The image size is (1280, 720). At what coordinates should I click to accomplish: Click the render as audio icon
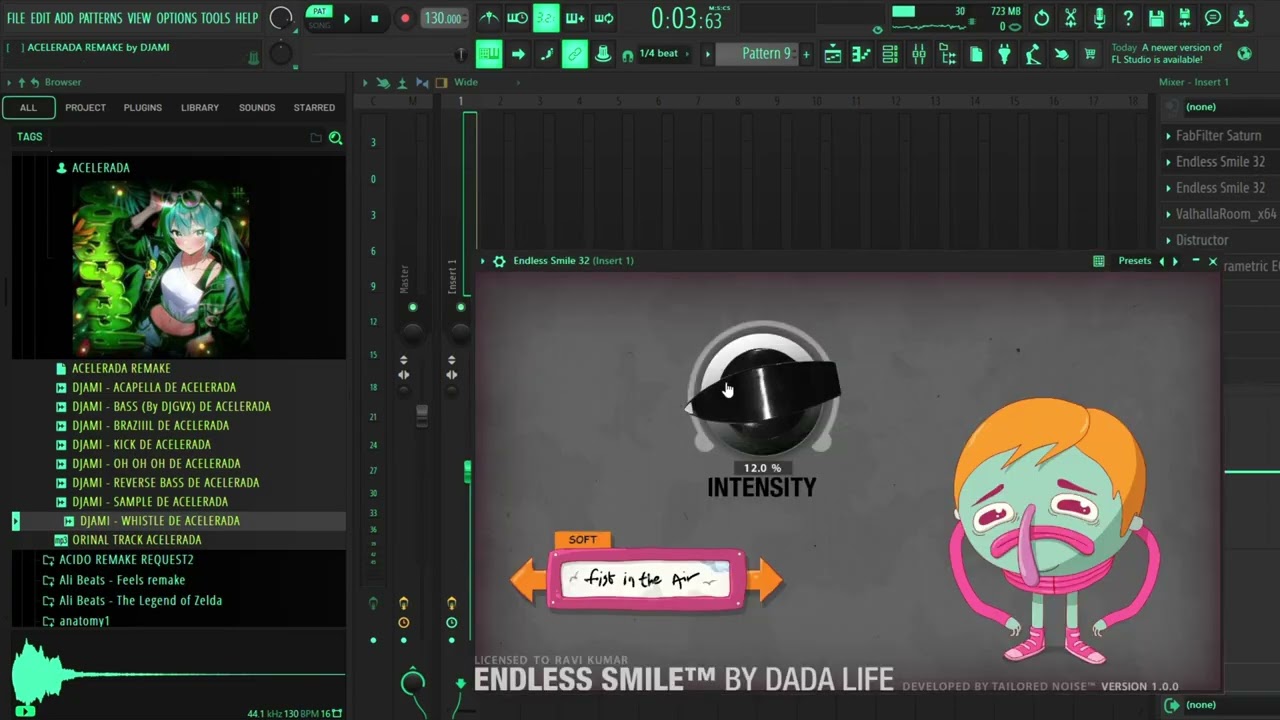pos(1185,18)
